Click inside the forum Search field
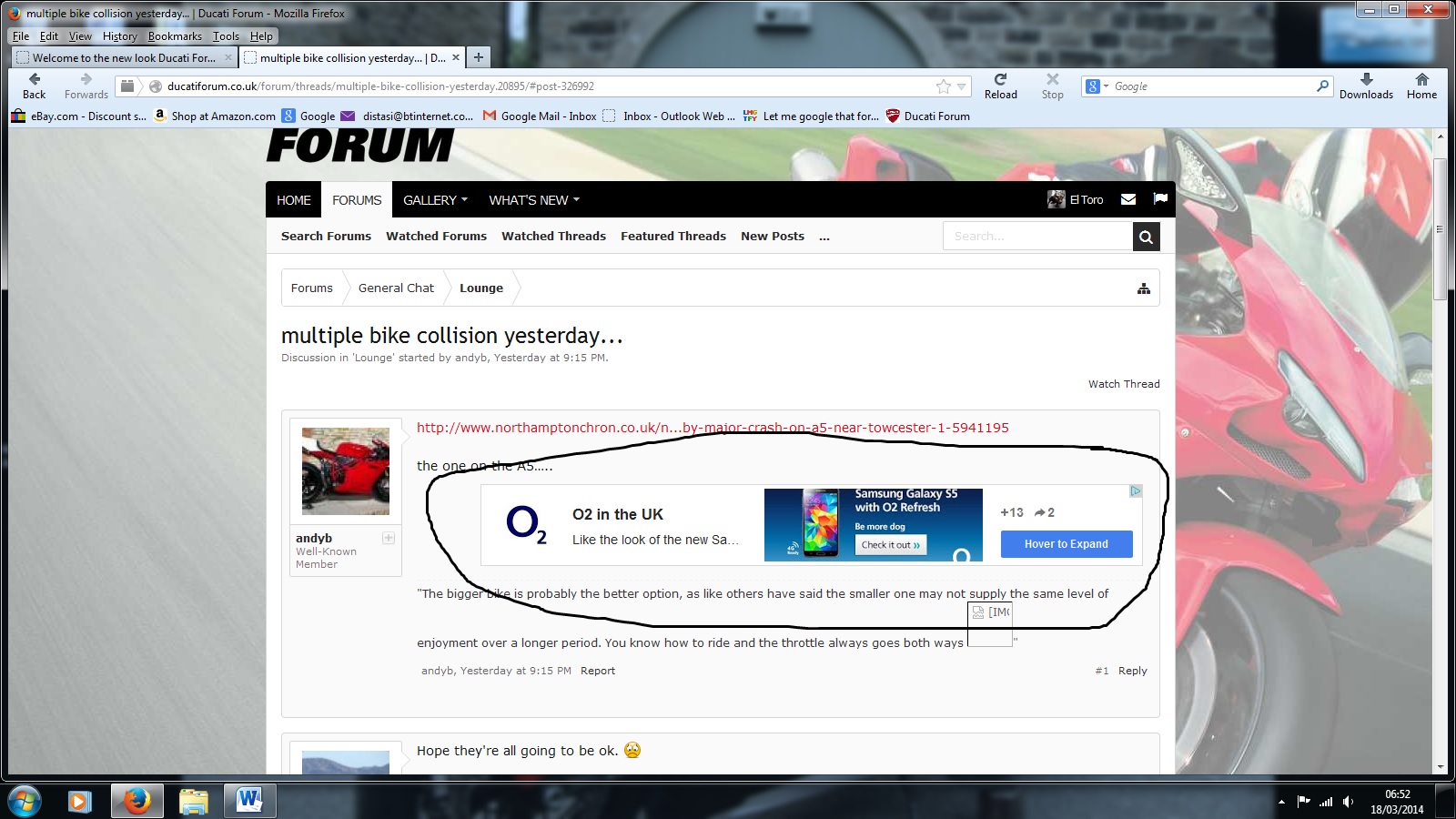1456x819 pixels. [x=1037, y=237]
